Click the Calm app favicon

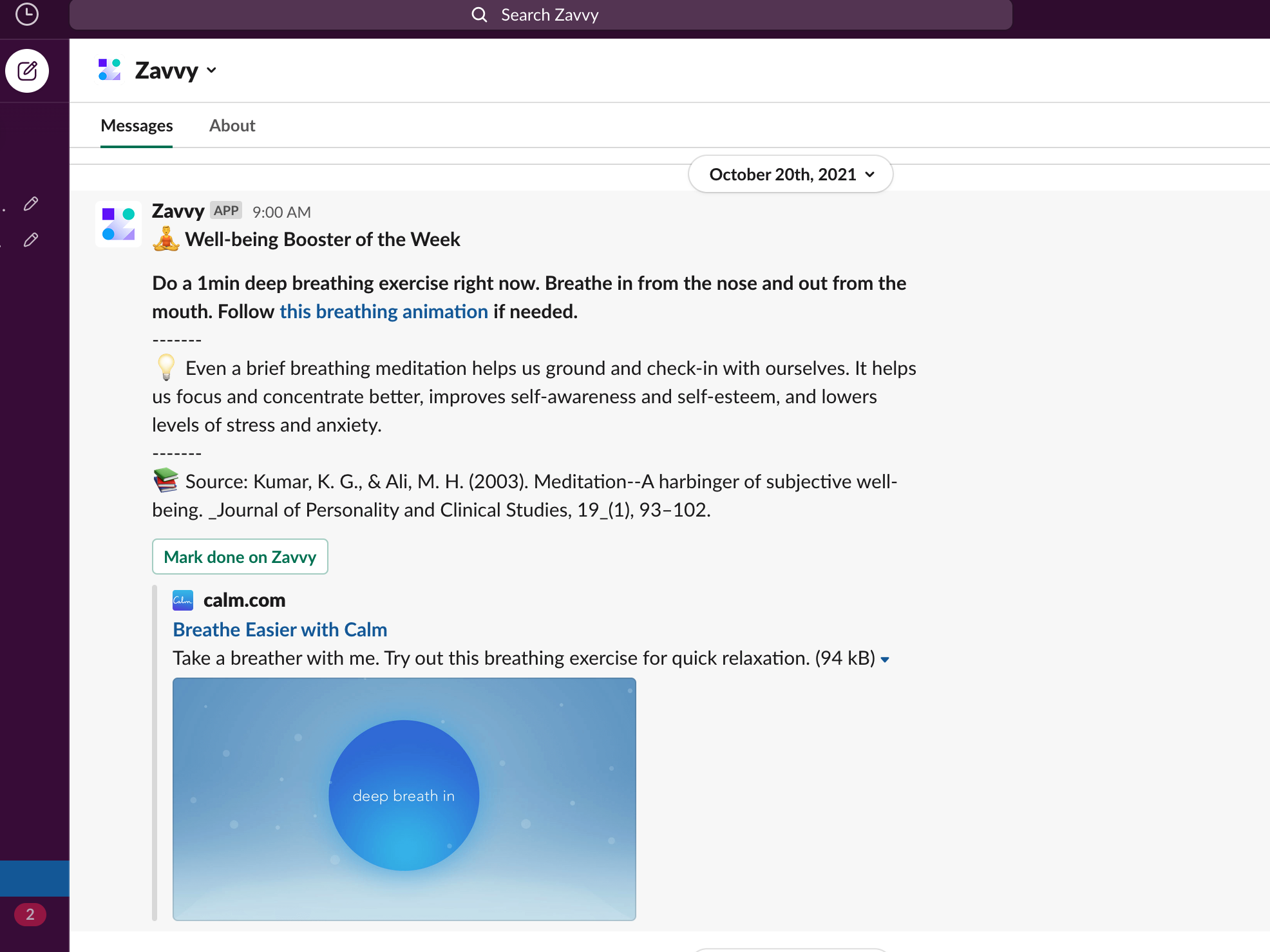coord(183,600)
